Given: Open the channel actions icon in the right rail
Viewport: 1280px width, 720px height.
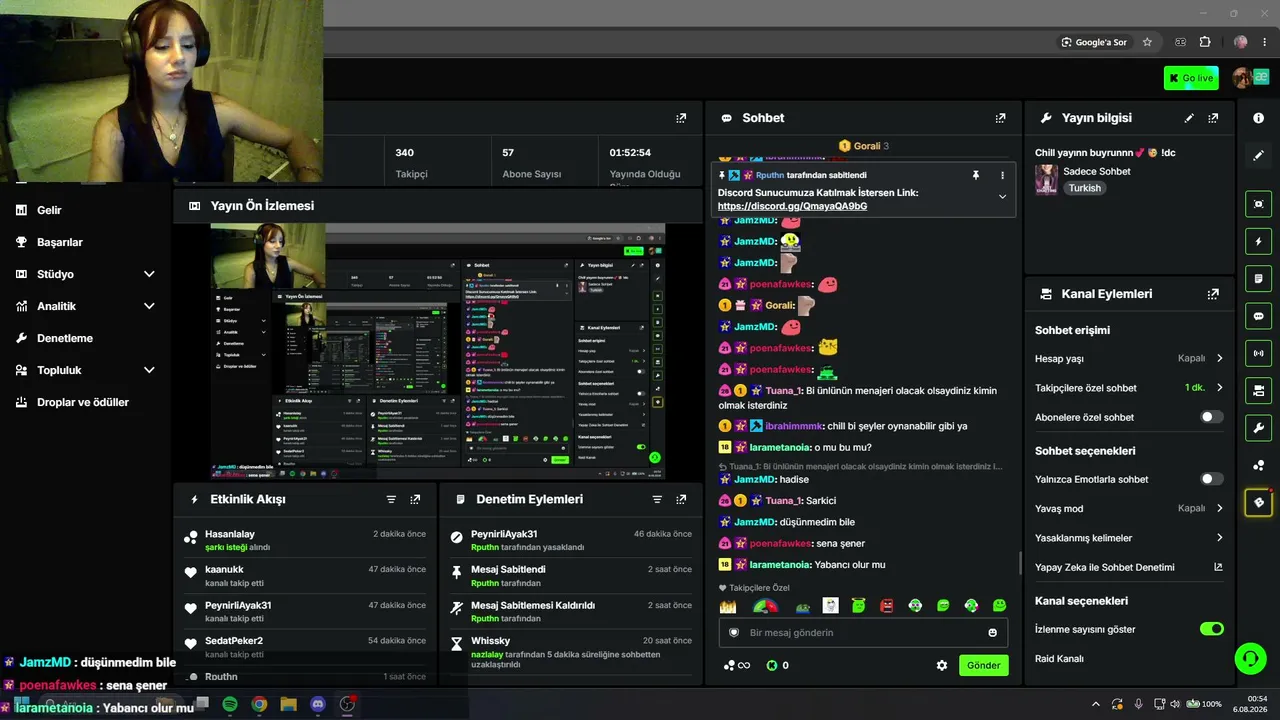Looking at the screenshot, I should 1258,390.
